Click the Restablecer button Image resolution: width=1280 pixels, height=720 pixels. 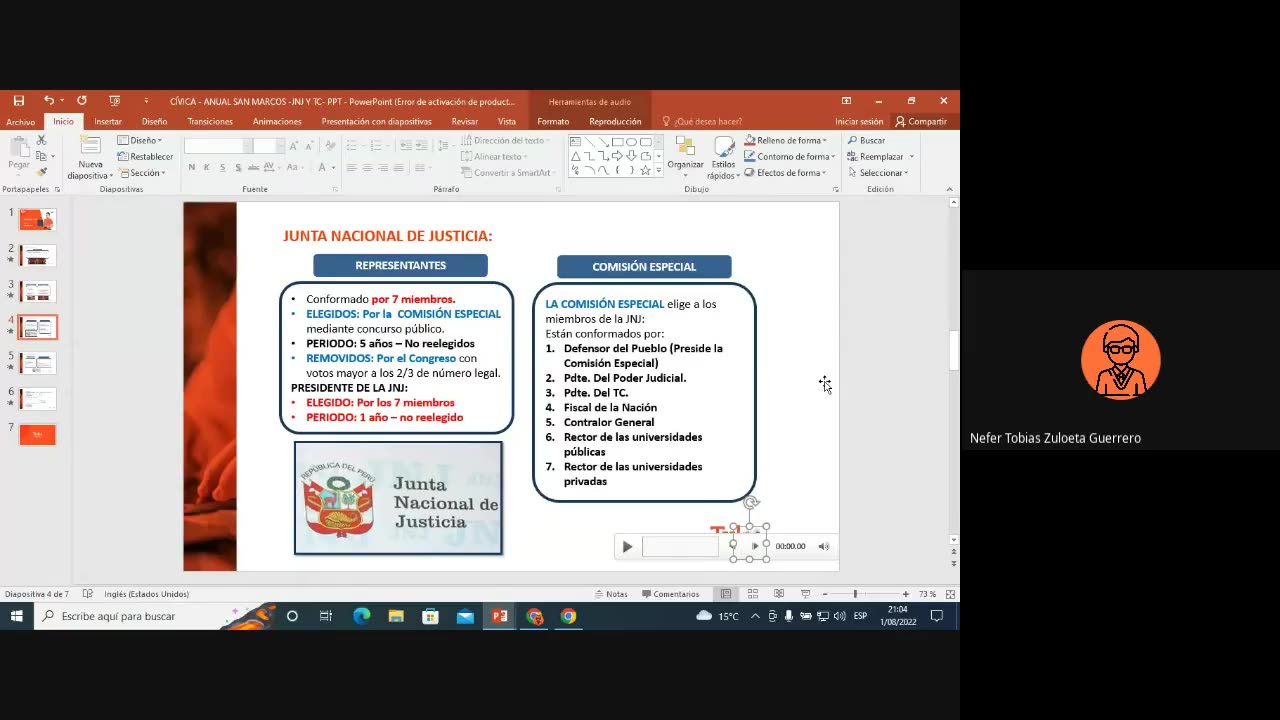click(146, 157)
